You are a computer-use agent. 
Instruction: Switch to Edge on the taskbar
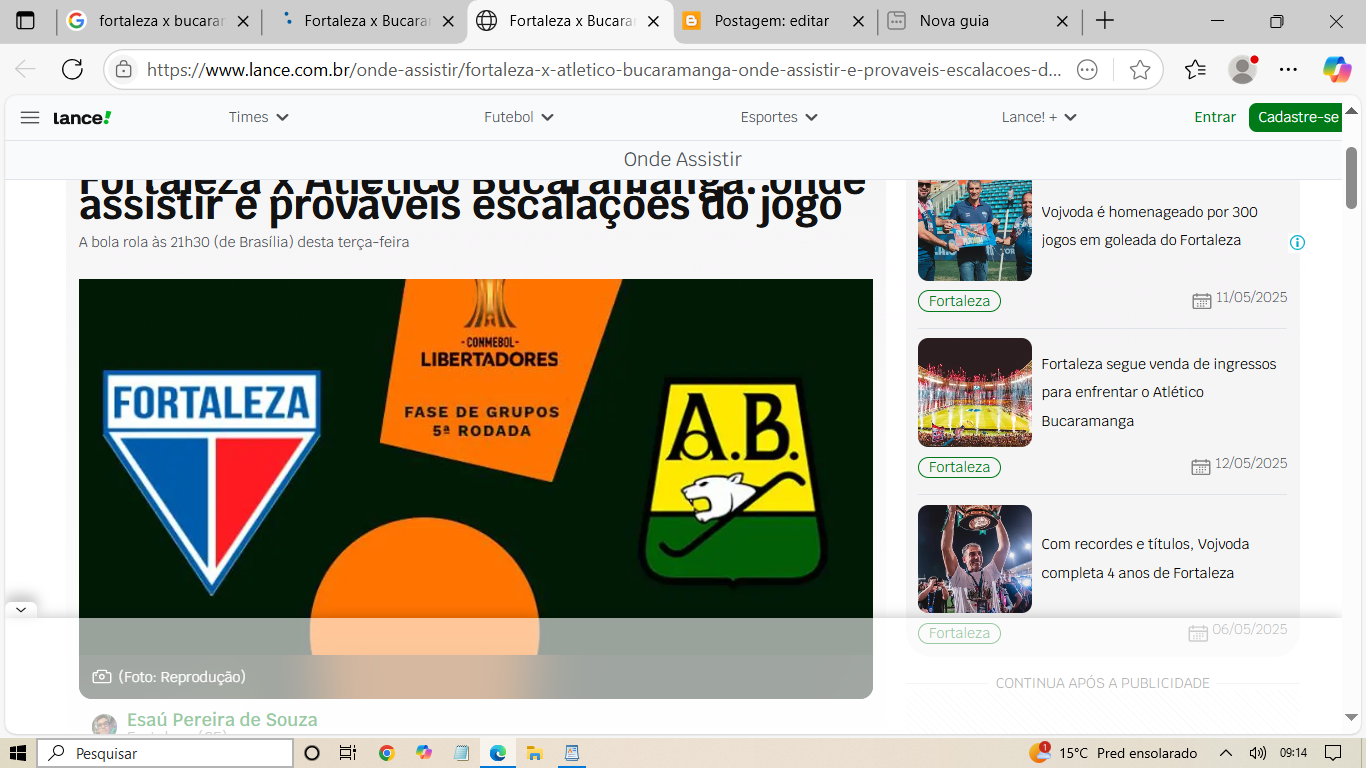pos(498,753)
